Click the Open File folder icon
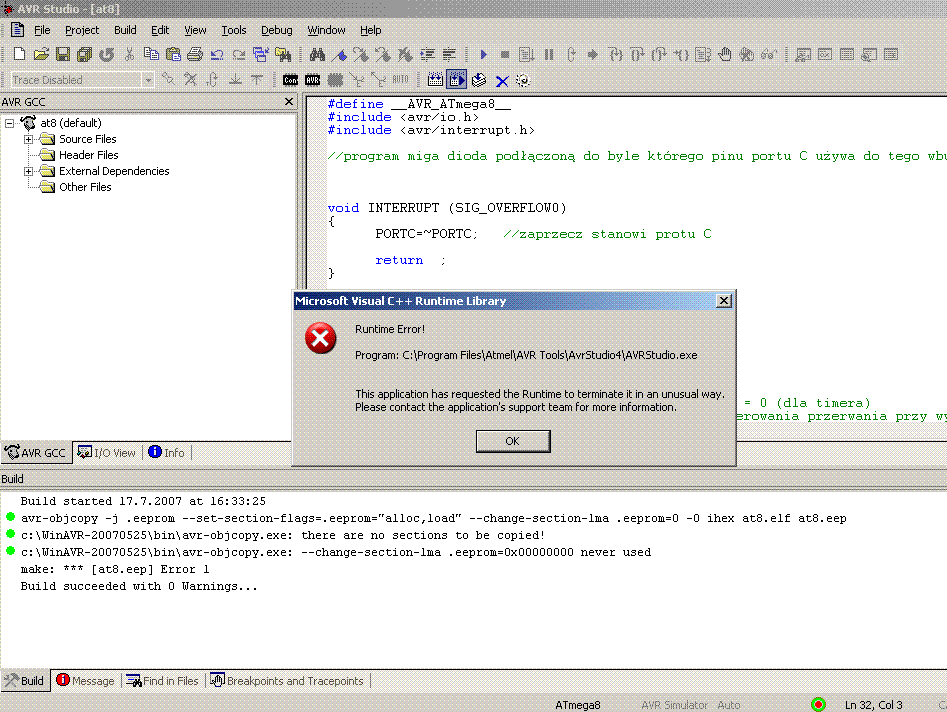Image resolution: width=947 pixels, height=712 pixels. 41,54
